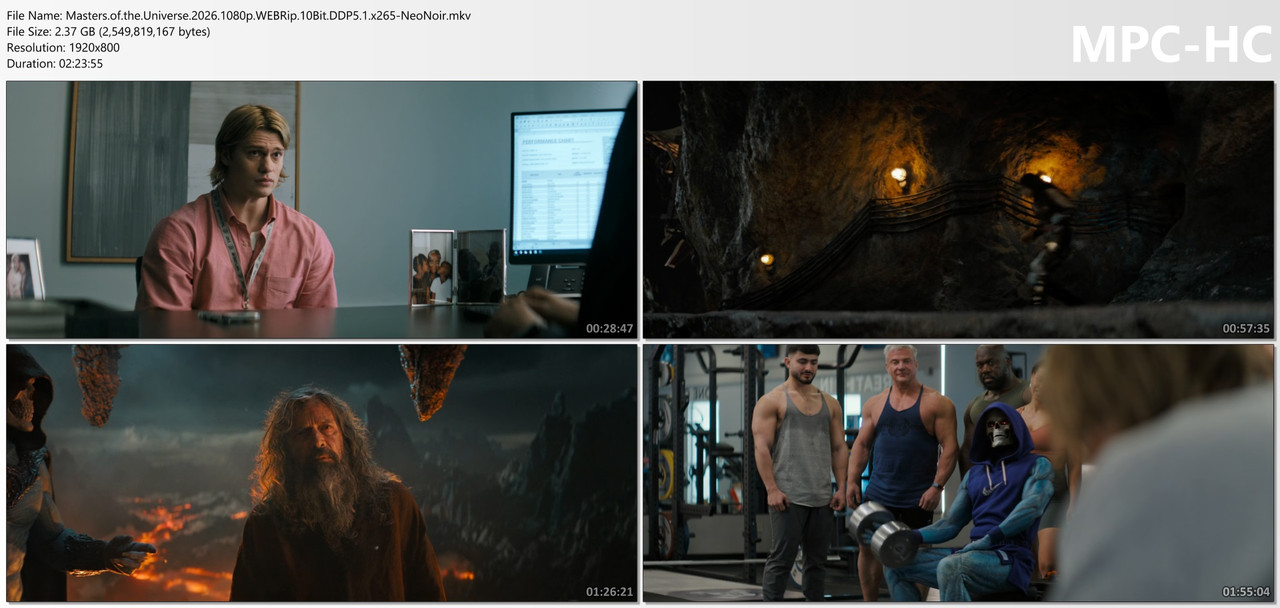Click the 00:57:35 timestamp label
The height and width of the screenshot is (608, 1280).
(x=1246, y=328)
